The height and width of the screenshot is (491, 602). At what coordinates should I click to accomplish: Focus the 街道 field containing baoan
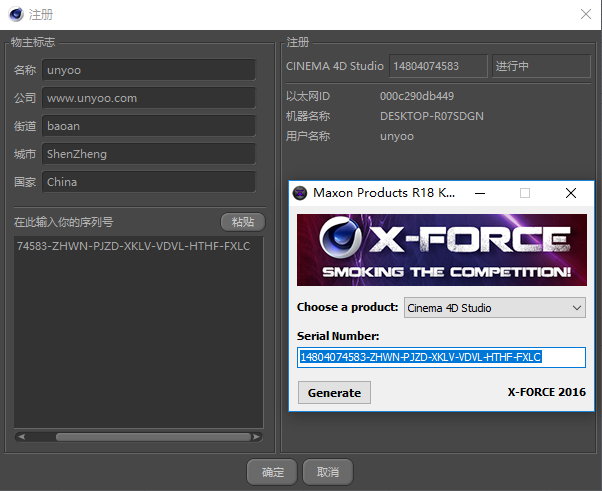point(148,126)
